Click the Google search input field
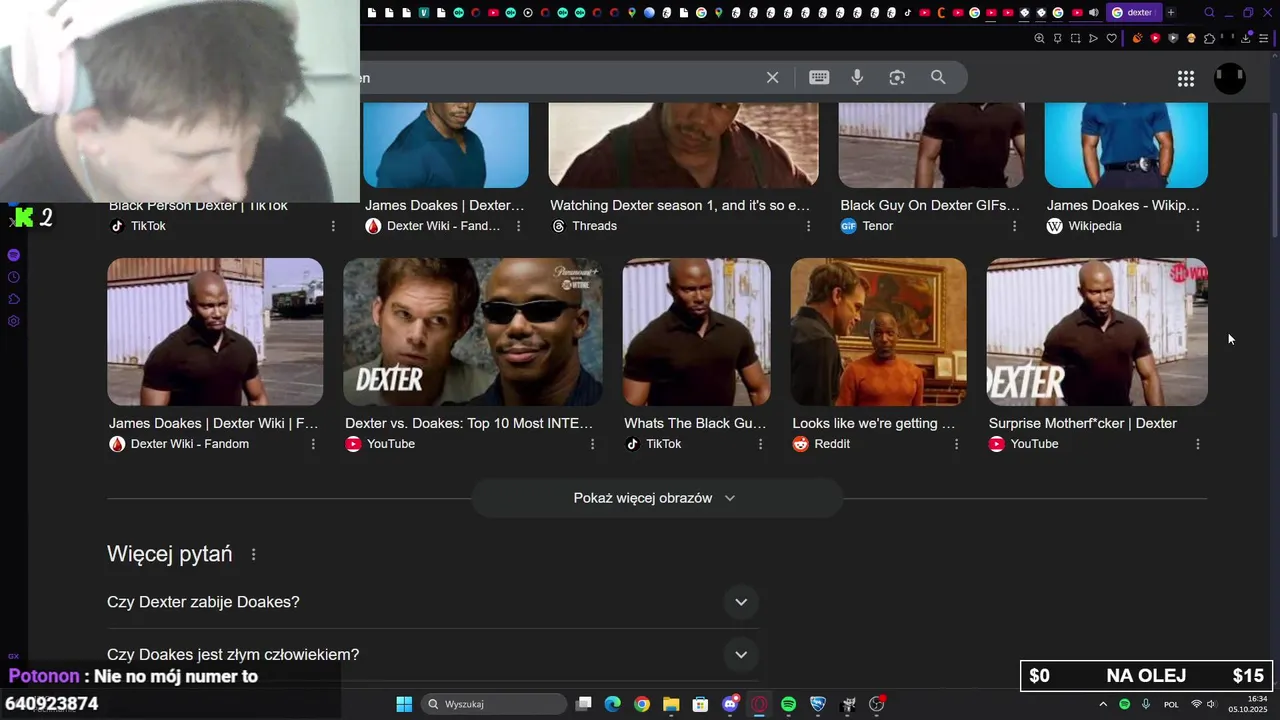Screen dimensions: 1280x720 point(560,78)
